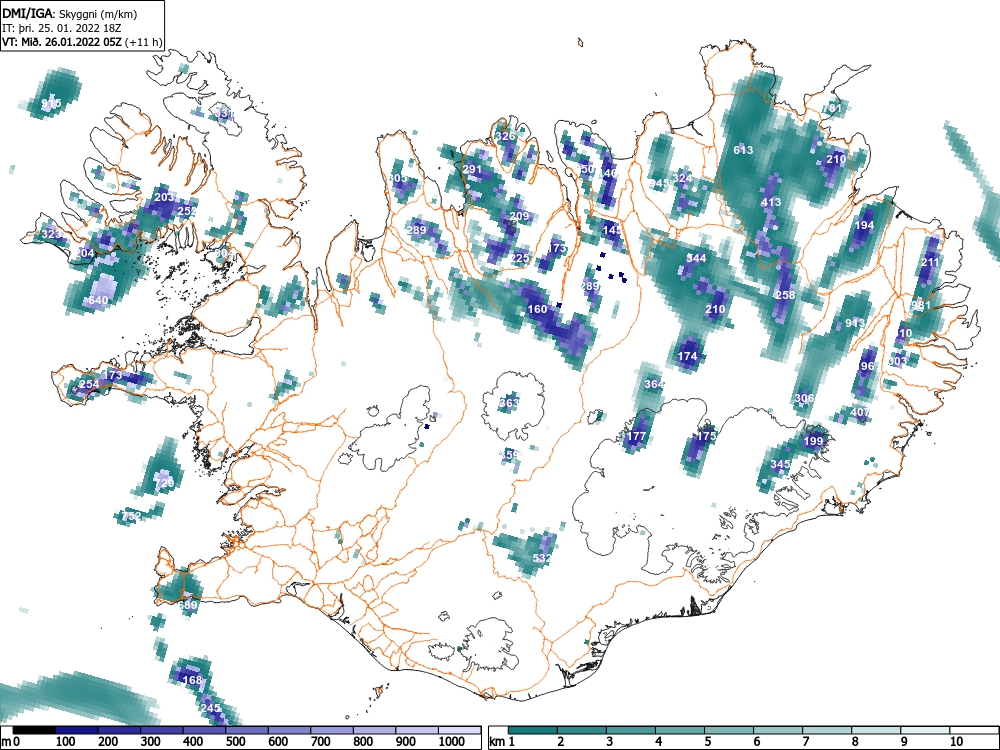Screen dimensions: 1000x750
Task: Click the '10' km legend tick label
Action: (x=957, y=742)
